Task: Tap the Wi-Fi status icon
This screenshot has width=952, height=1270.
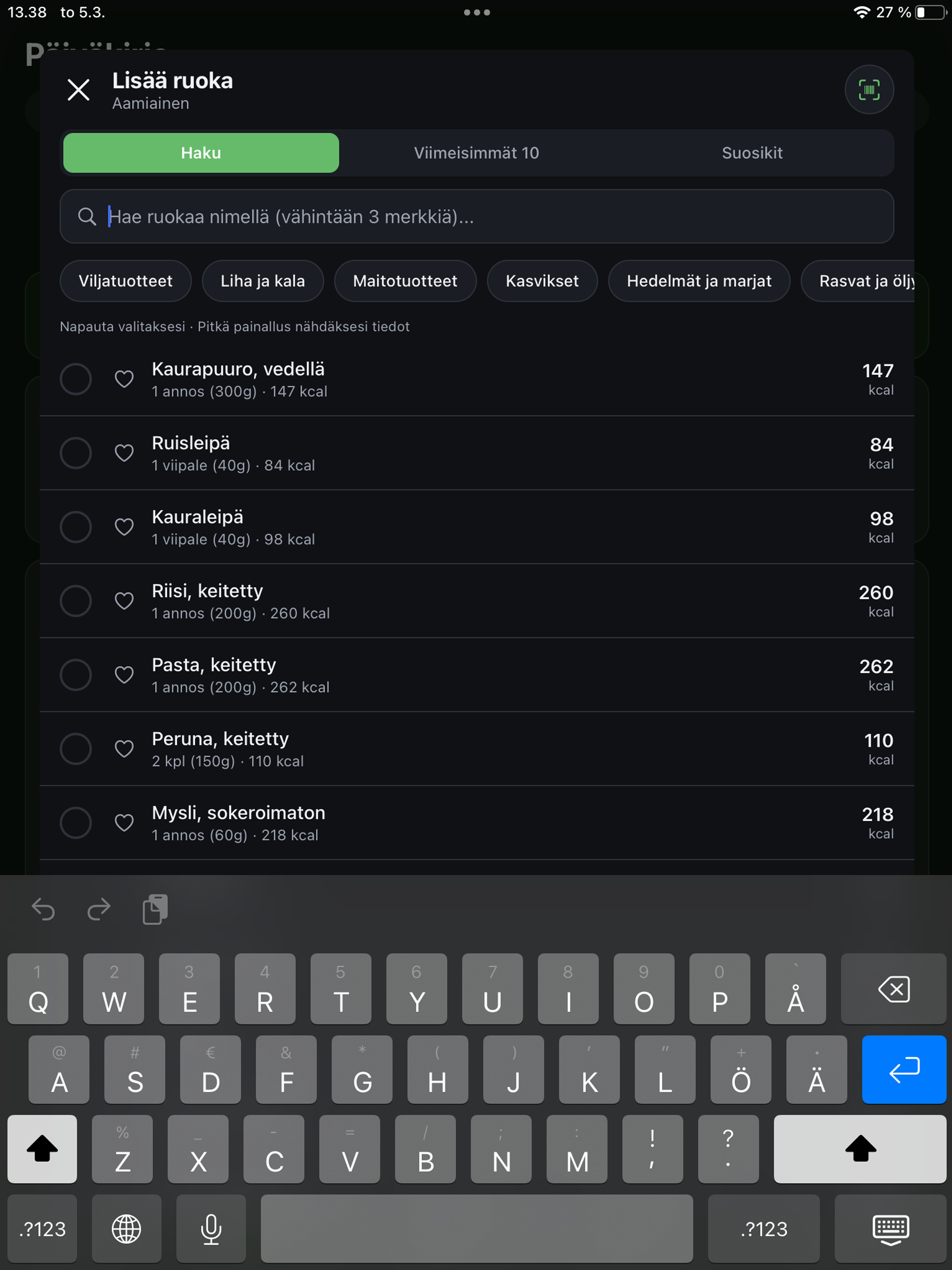Action: (x=861, y=12)
